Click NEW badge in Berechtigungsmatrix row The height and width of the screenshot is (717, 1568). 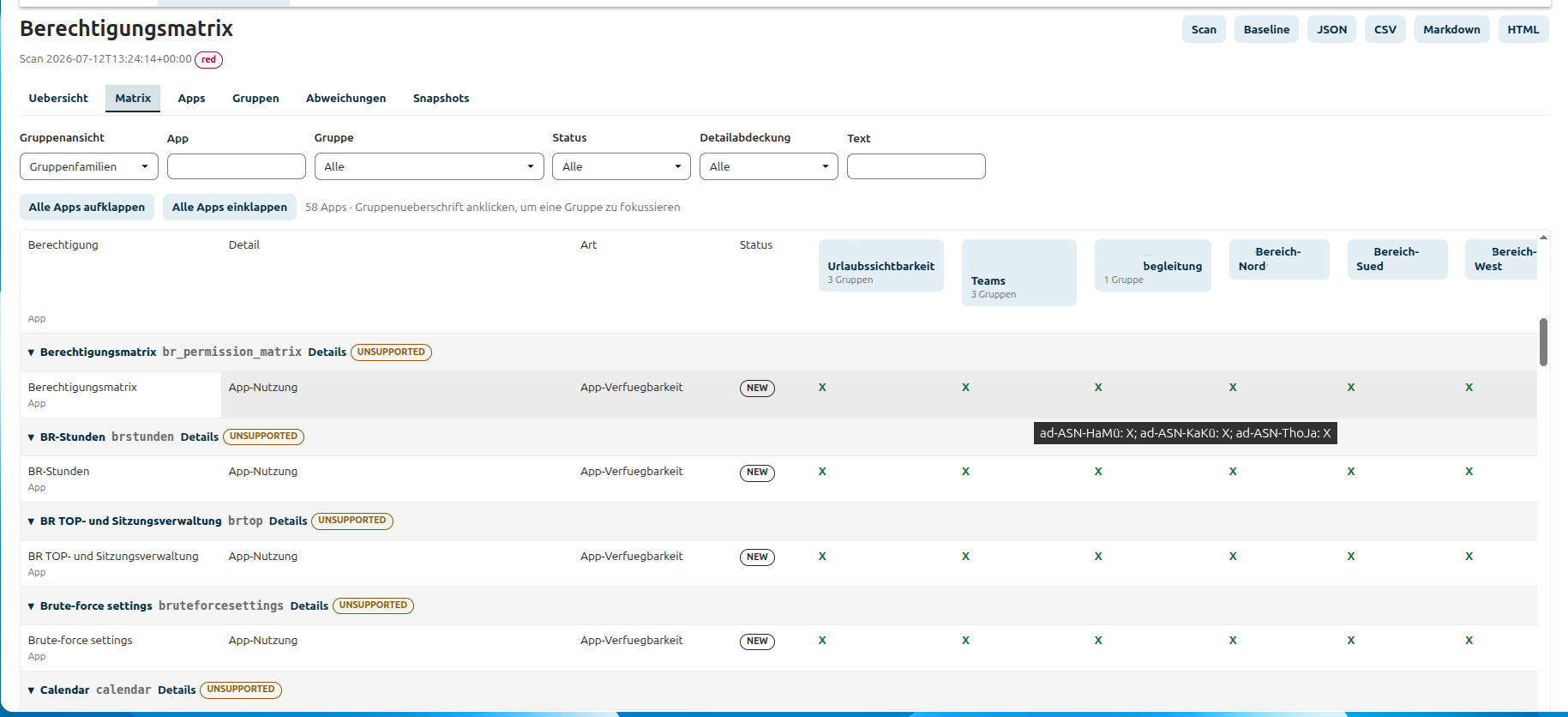tap(757, 389)
